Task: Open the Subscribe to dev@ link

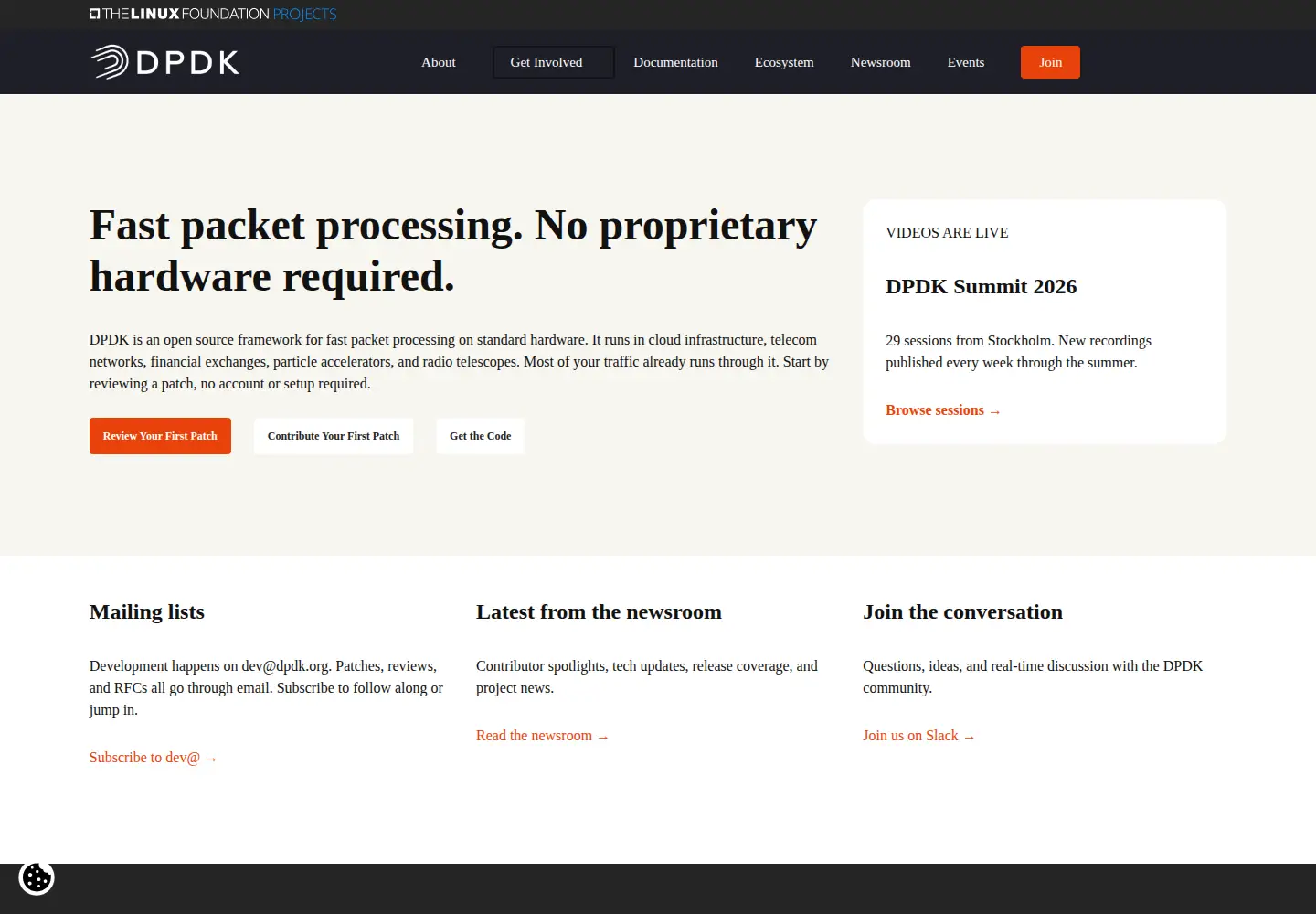Action: coord(154,758)
